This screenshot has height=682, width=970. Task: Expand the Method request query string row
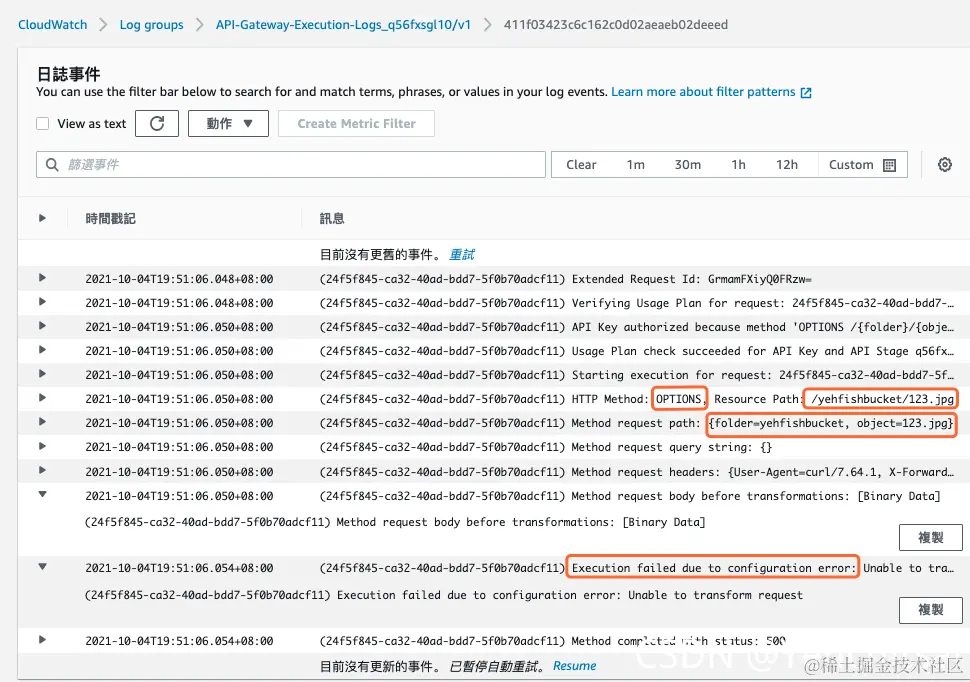pyautogui.click(x=42, y=446)
